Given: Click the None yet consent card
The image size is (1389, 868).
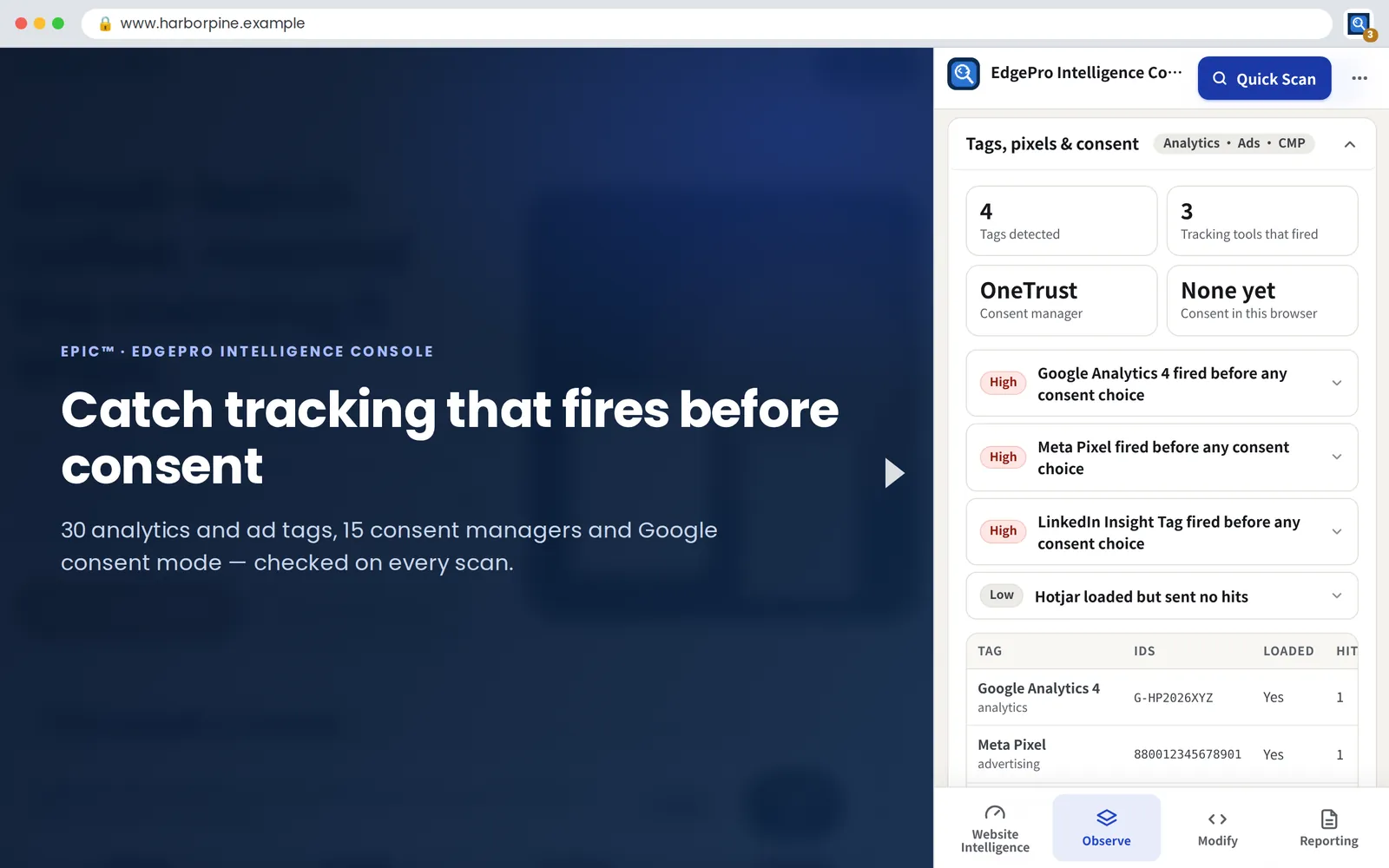Looking at the screenshot, I should (x=1262, y=300).
